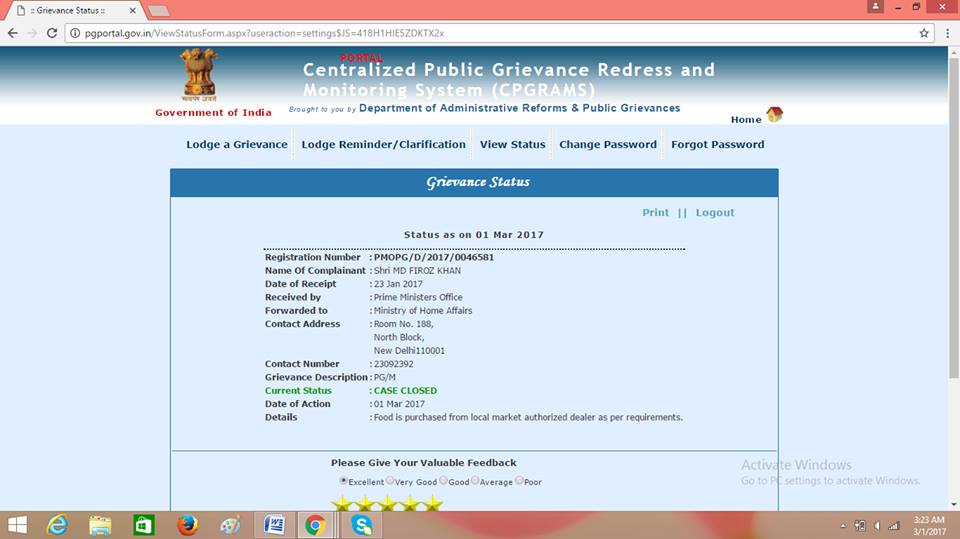The height and width of the screenshot is (539, 960).
Task: Select the Very Good feedback option
Action: 390,481
